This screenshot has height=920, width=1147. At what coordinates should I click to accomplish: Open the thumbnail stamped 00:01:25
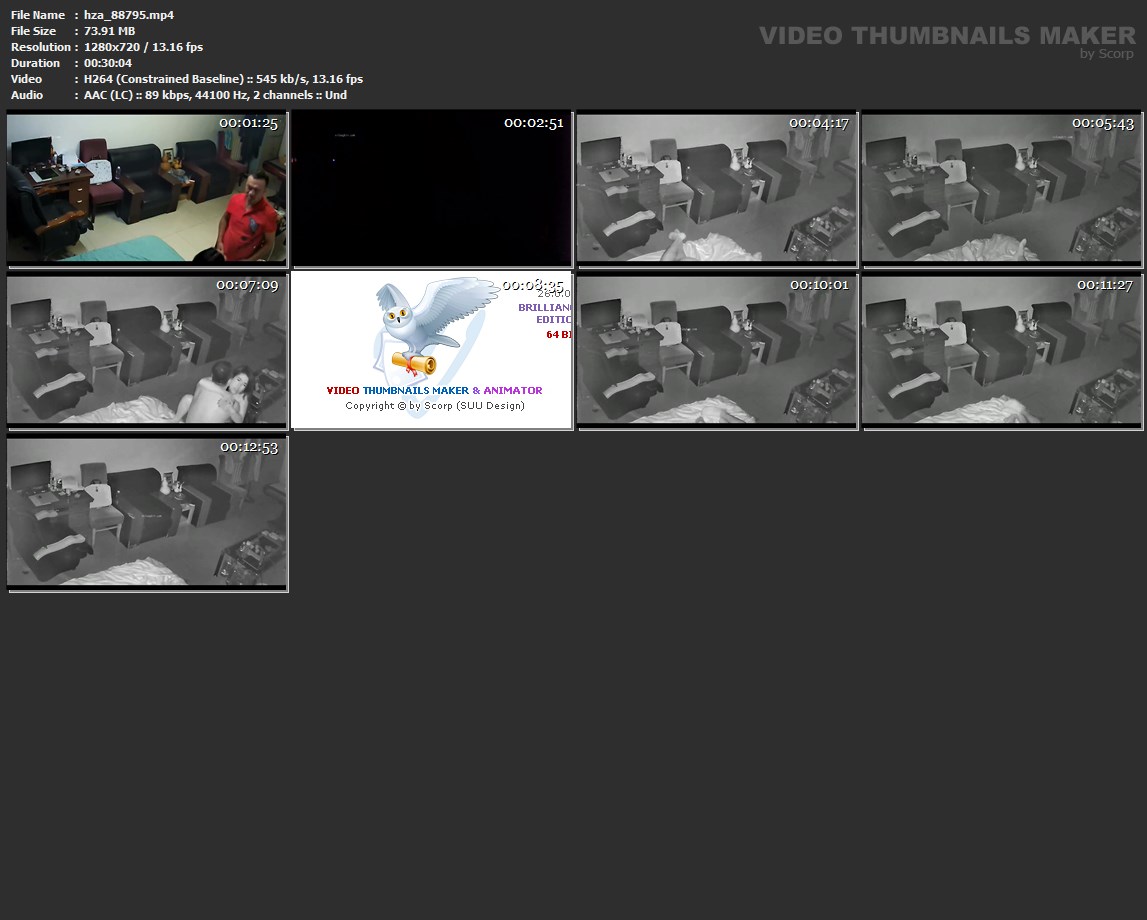[x=147, y=188]
